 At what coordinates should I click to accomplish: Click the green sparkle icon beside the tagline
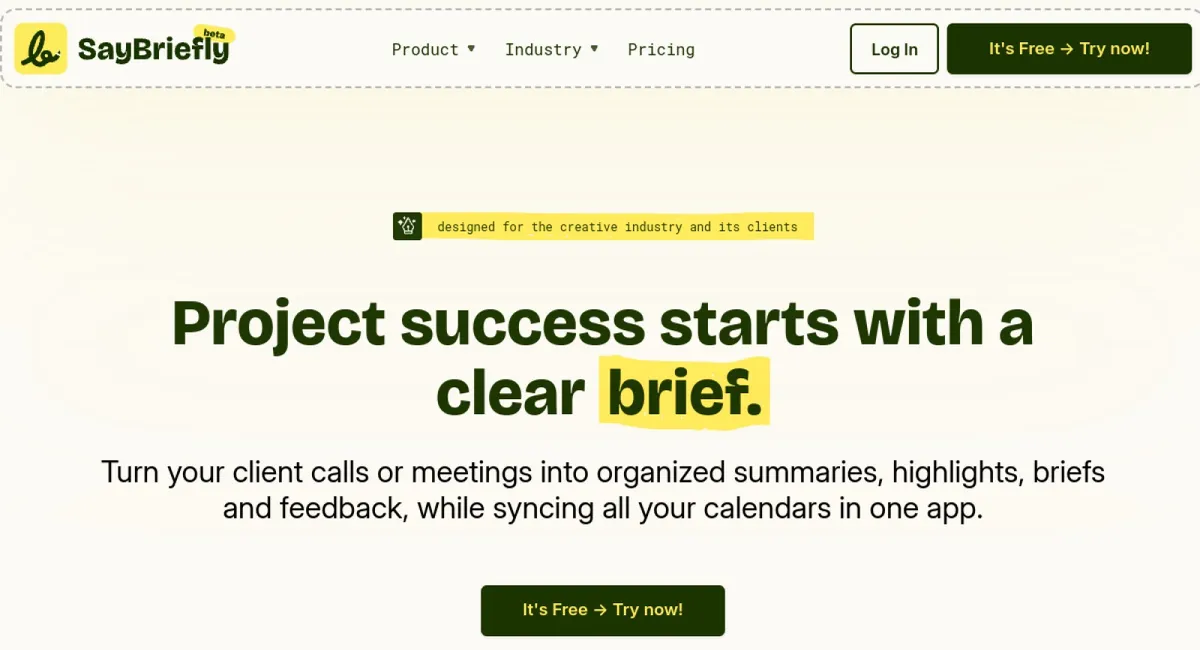coord(407,227)
